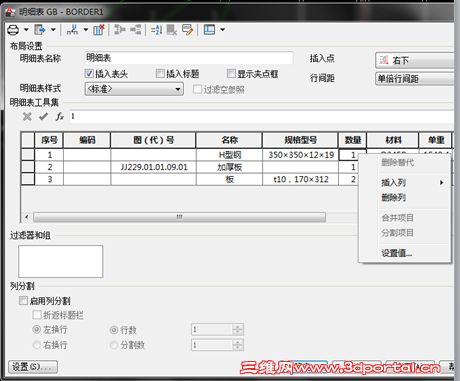Click the 行数 value spinner arrows
460x381 pixels.
(237, 330)
